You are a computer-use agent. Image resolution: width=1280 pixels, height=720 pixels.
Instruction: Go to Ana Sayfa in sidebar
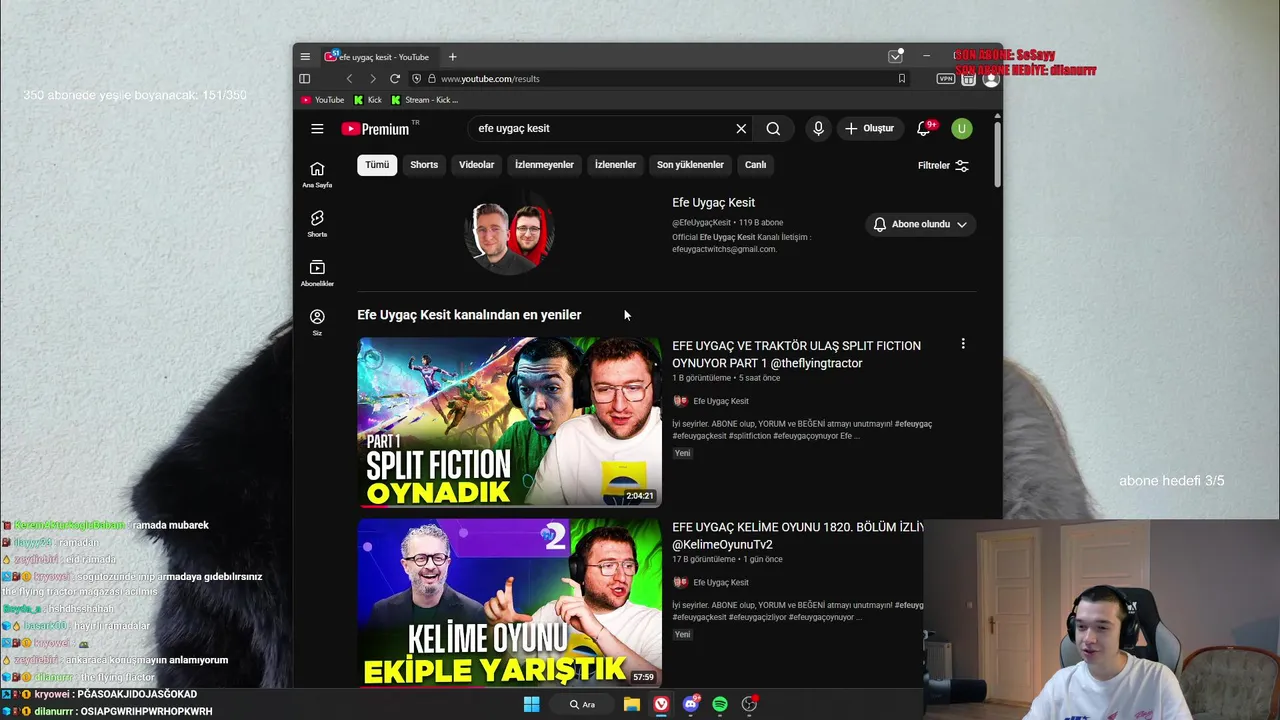coord(317,174)
